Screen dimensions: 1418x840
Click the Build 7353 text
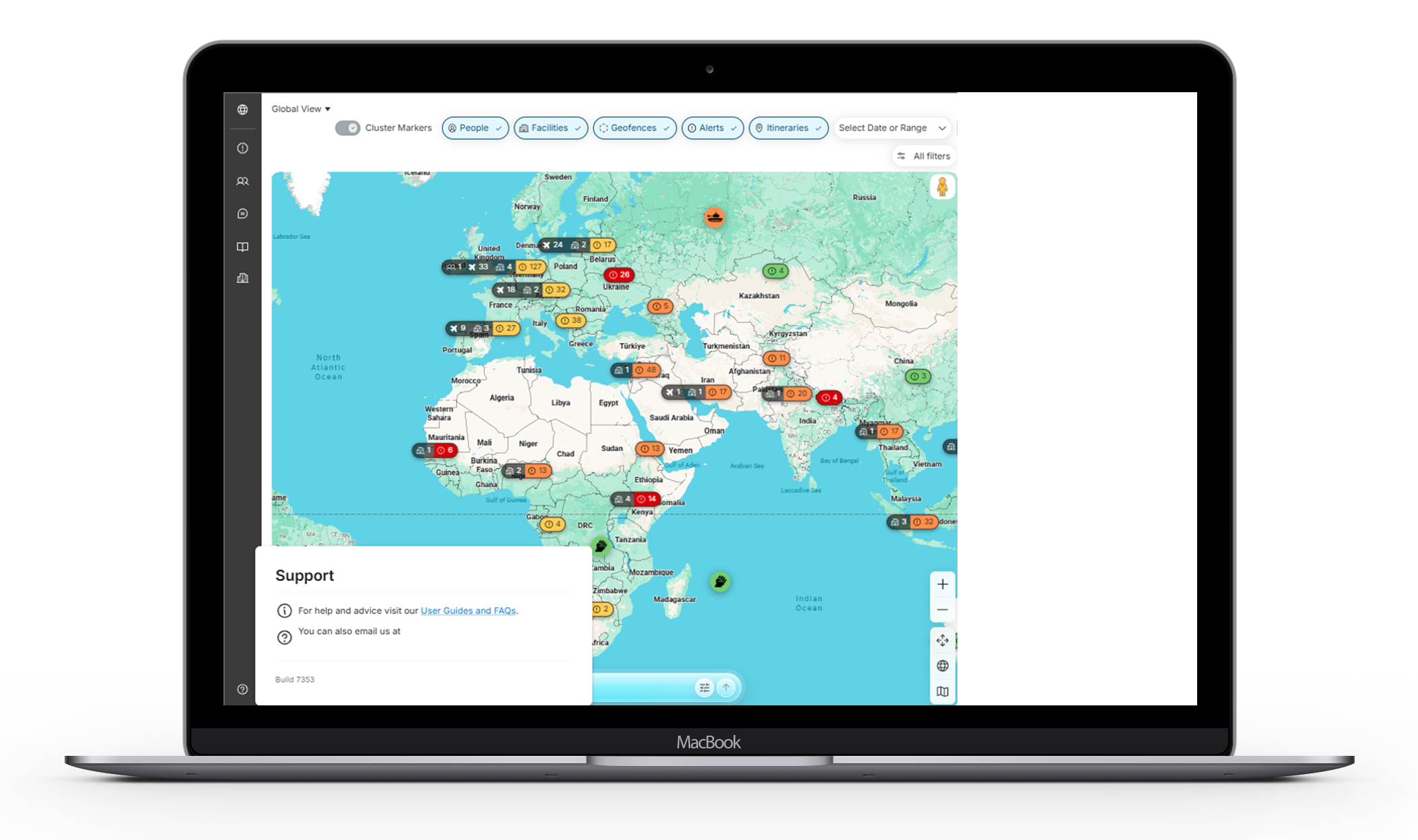(x=295, y=680)
